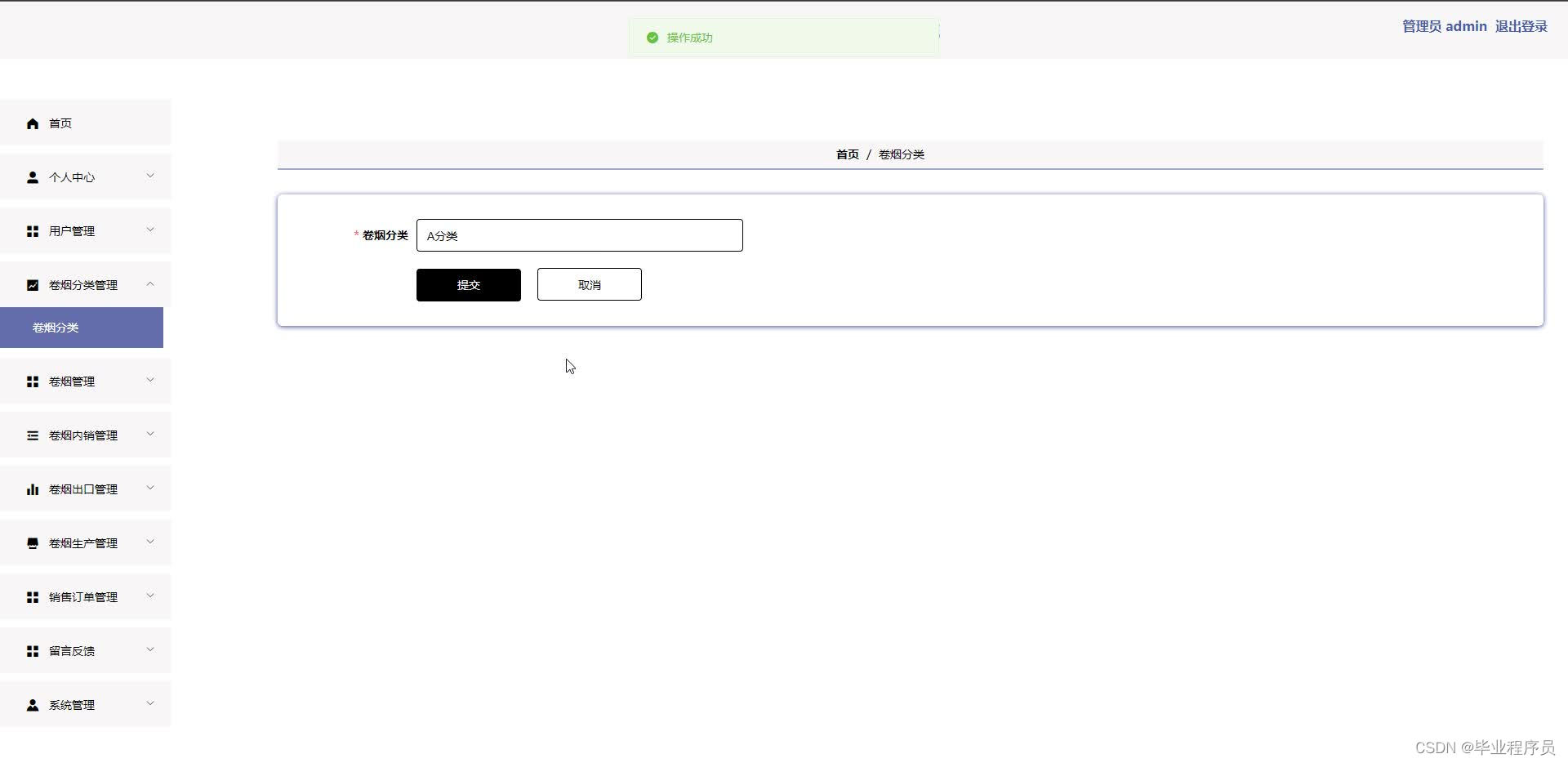Select the 卷烟分类 submenu item

pos(82,328)
